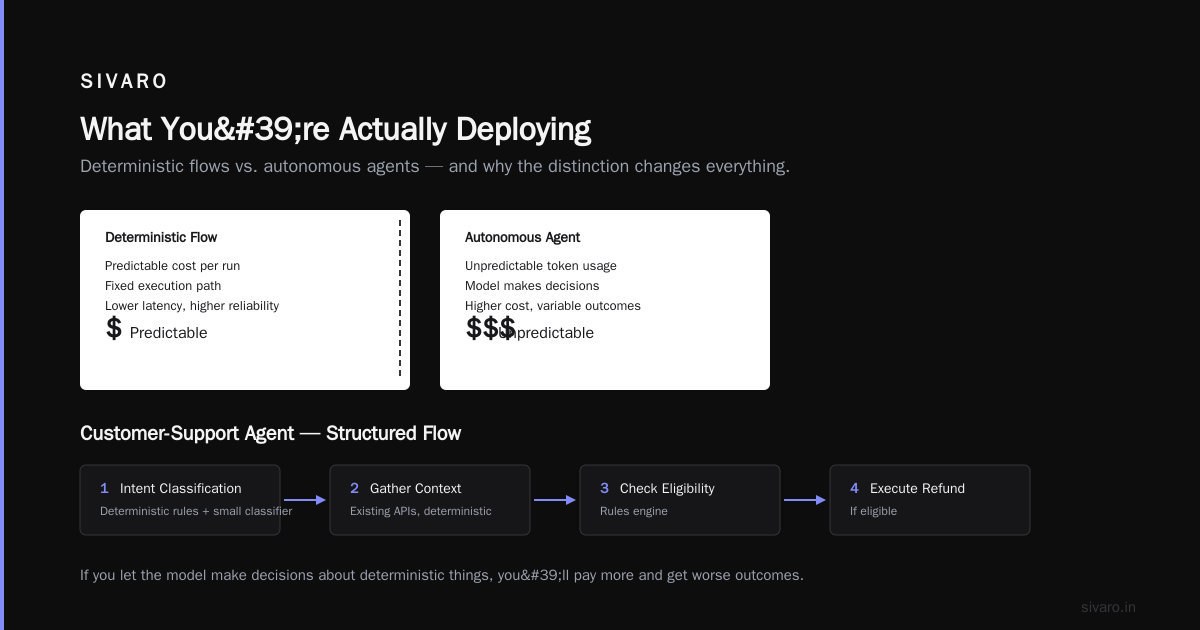The width and height of the screenshot is (1200, 630).
Task: Click "Predictable cost per run" line
Action: click(172, 266)
